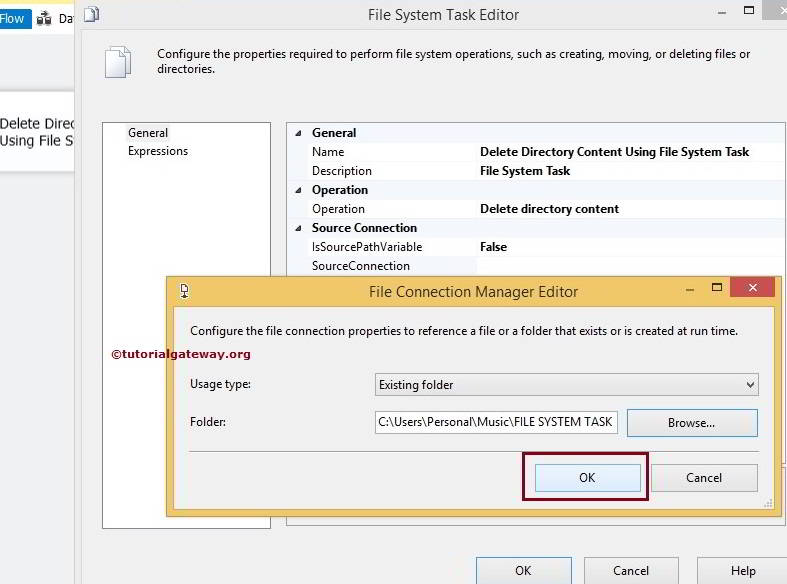This screenshot has height=584, width=787.
Task: Collapse the Source Connection property category
Action: (298, 228)
